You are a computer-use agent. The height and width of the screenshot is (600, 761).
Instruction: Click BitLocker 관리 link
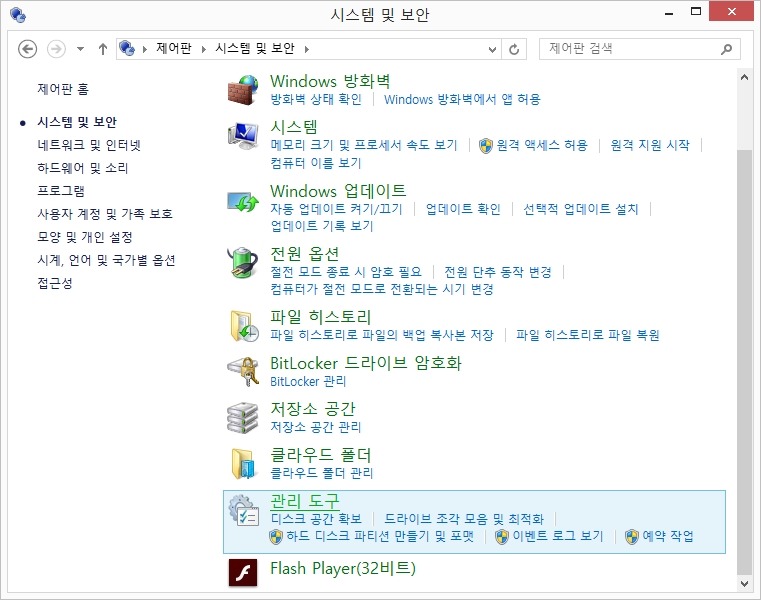[308, 382]
